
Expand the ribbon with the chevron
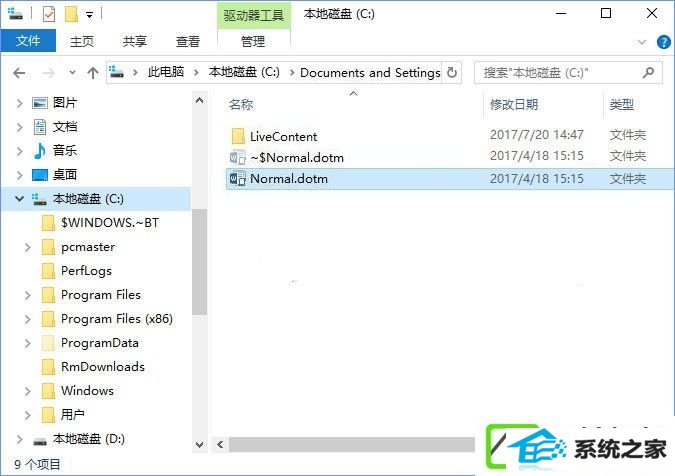(x=641, y=42)
